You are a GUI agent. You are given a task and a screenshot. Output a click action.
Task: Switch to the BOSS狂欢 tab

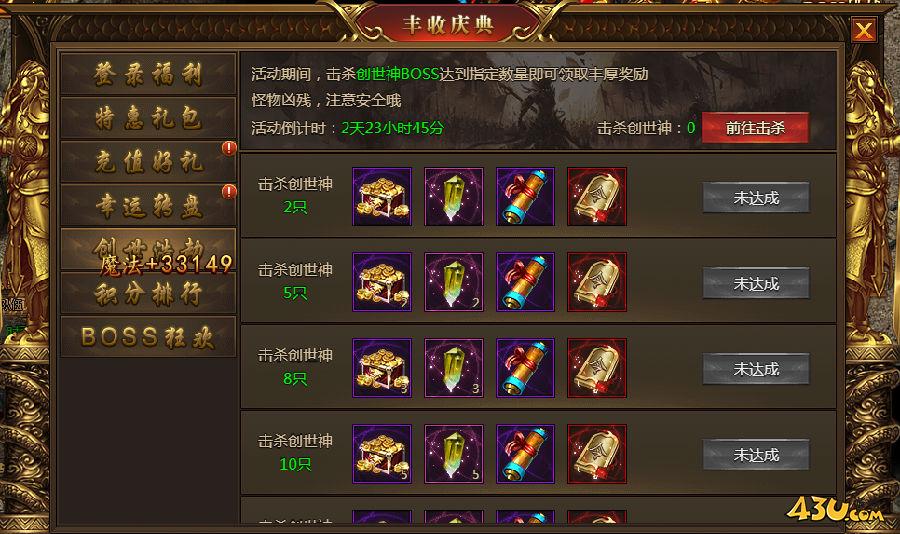(148, 337)
